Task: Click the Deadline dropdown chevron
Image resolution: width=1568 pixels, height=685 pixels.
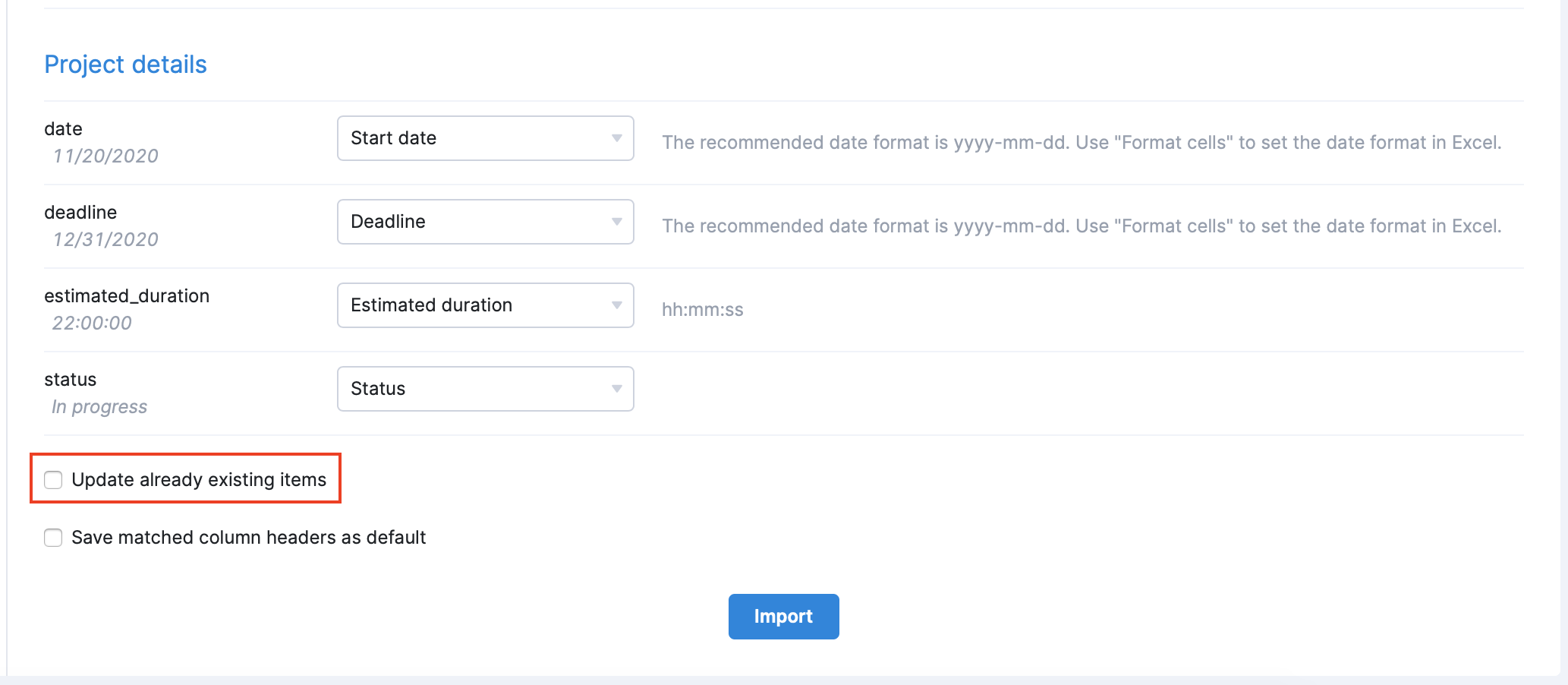Action: tap(617, 222)
